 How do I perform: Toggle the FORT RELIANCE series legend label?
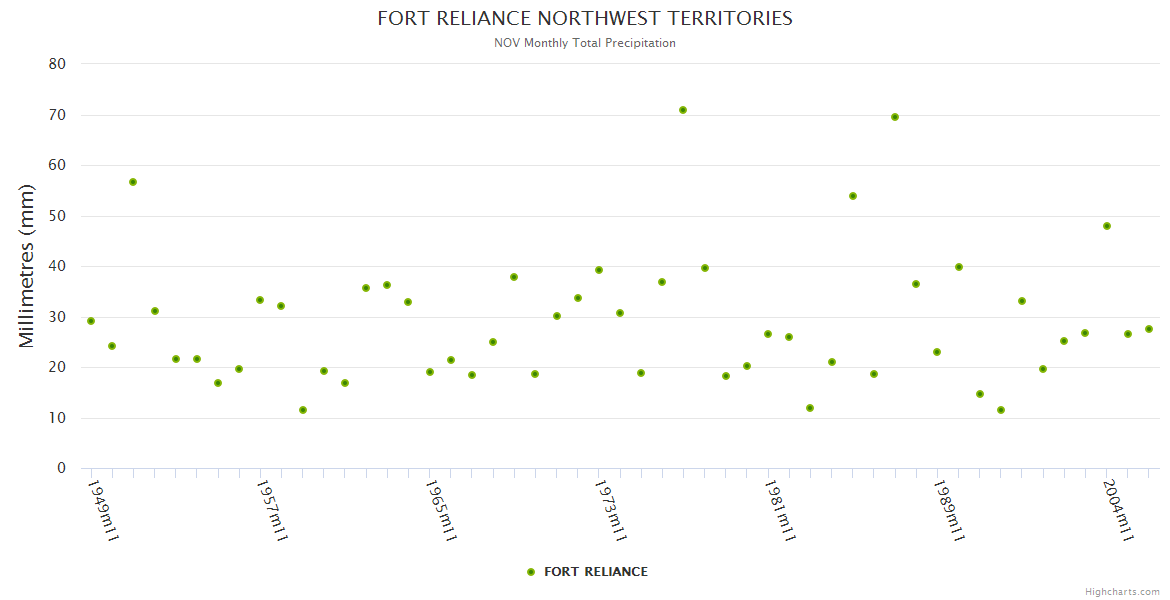pos(595,572)
